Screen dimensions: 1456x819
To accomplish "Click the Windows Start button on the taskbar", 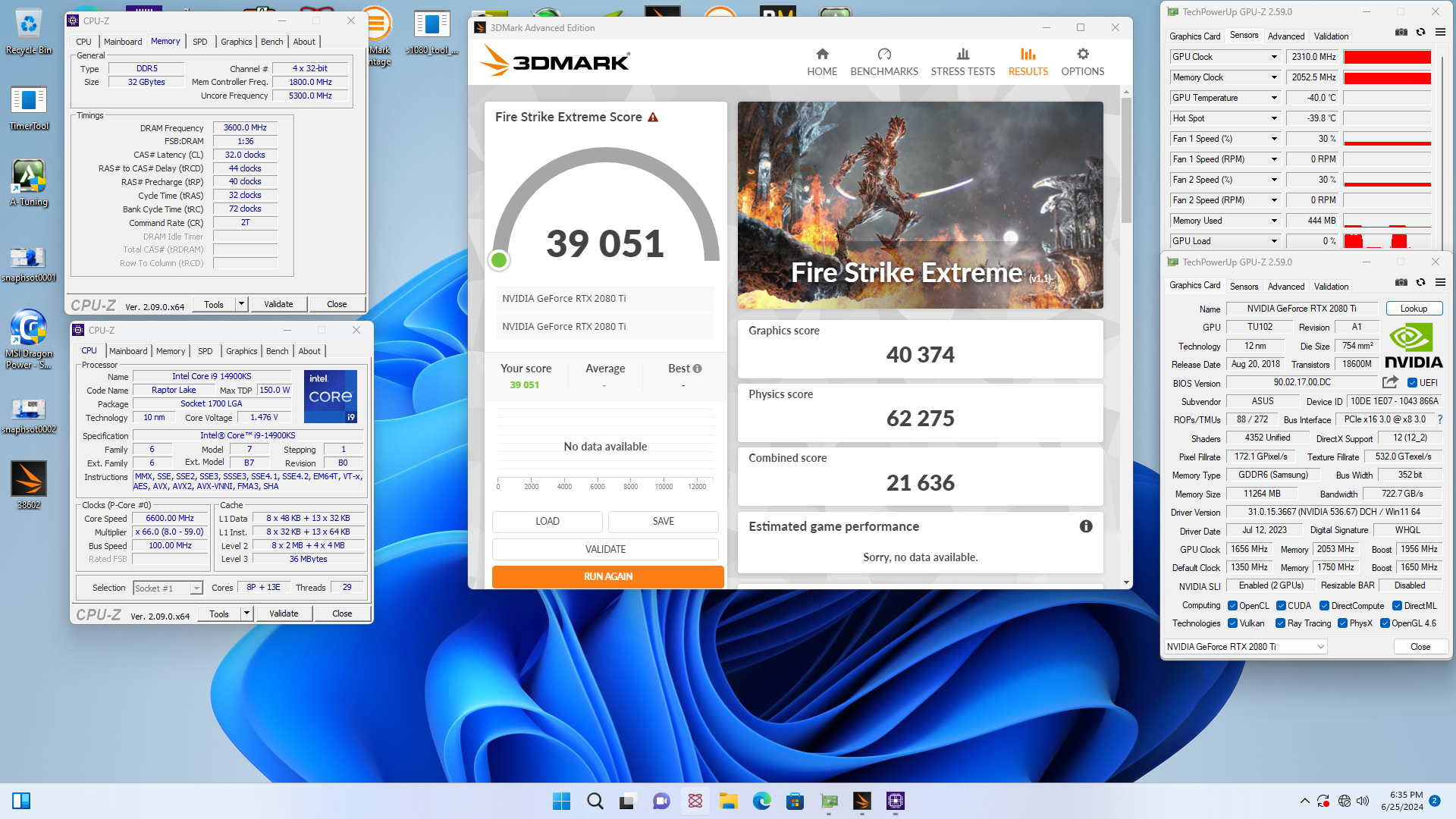I will (561, 801).
